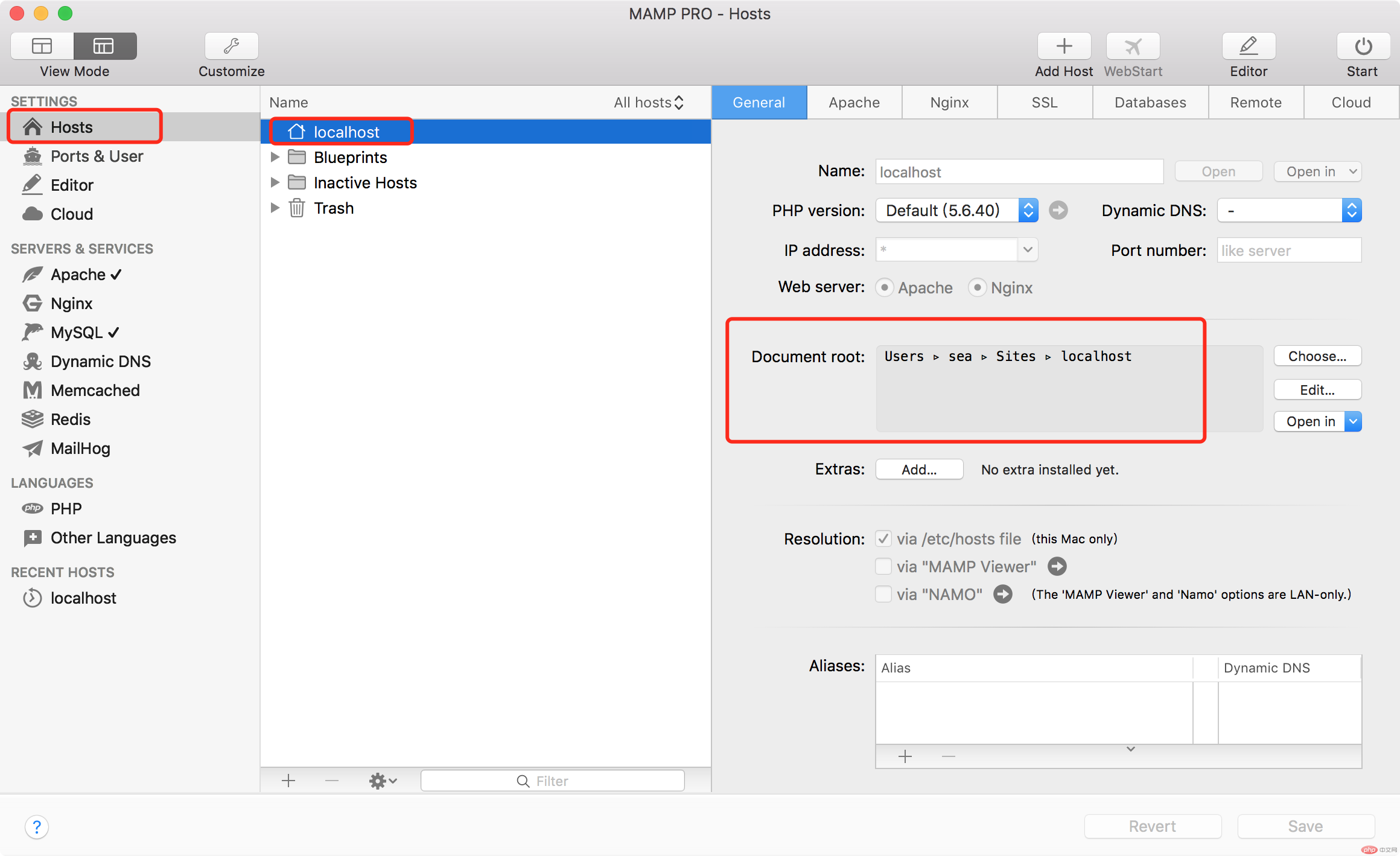Switch to the SSL tab
Viewport: 1400px width, 856px height.
[x=1045, y=103]
